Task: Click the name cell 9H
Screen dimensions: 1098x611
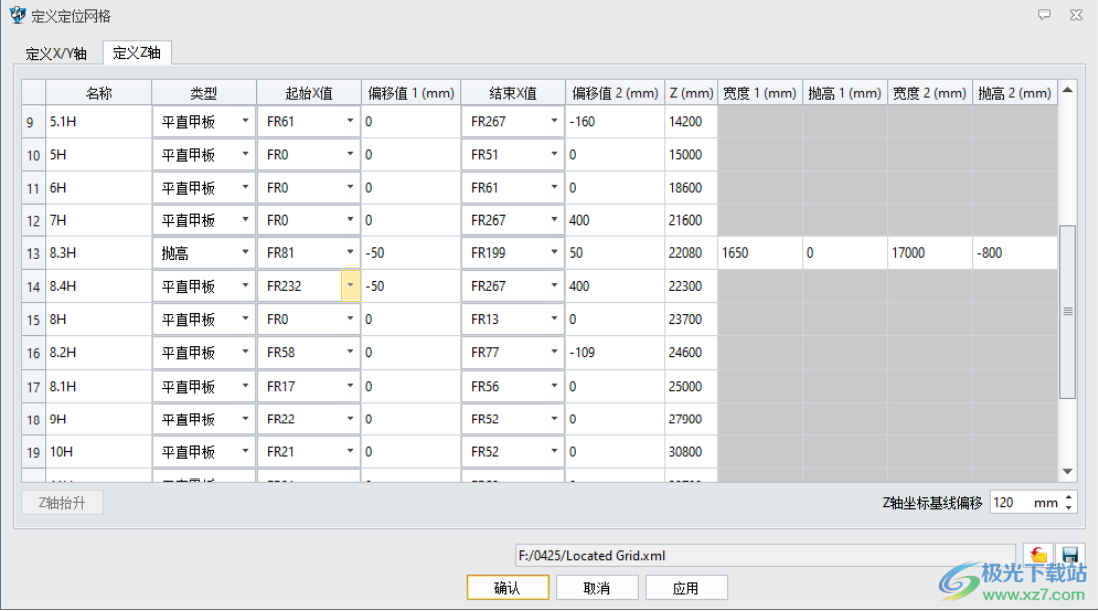Action: click(x=99, y=419)
